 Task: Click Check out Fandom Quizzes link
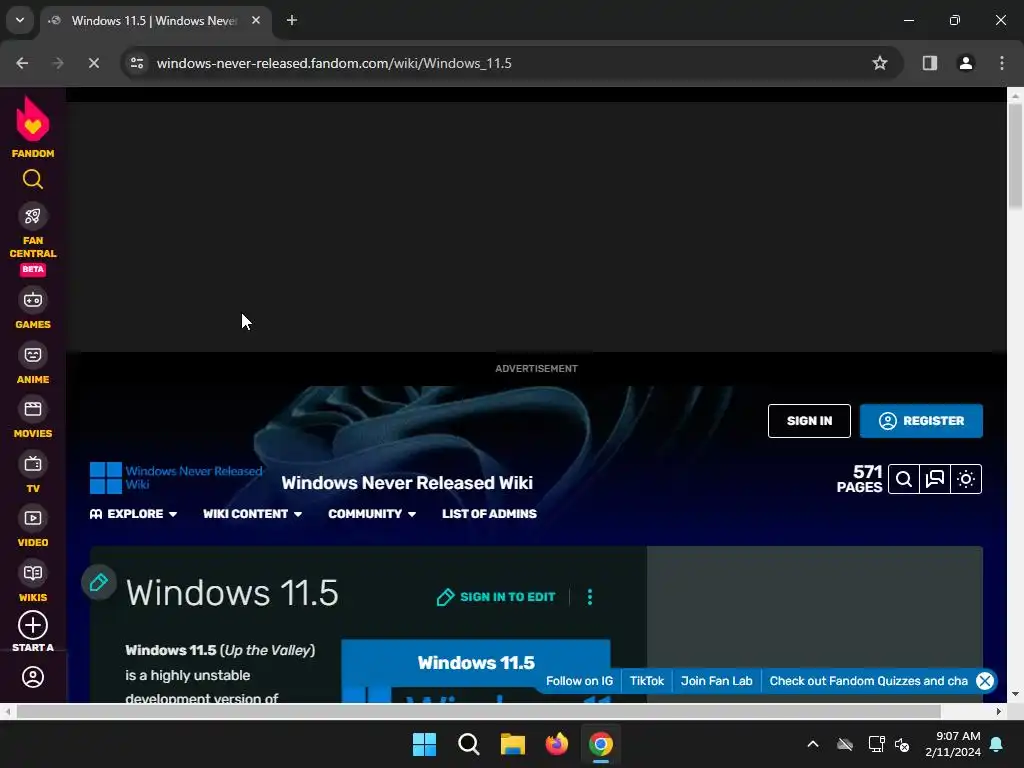click(x=868, y=681)
